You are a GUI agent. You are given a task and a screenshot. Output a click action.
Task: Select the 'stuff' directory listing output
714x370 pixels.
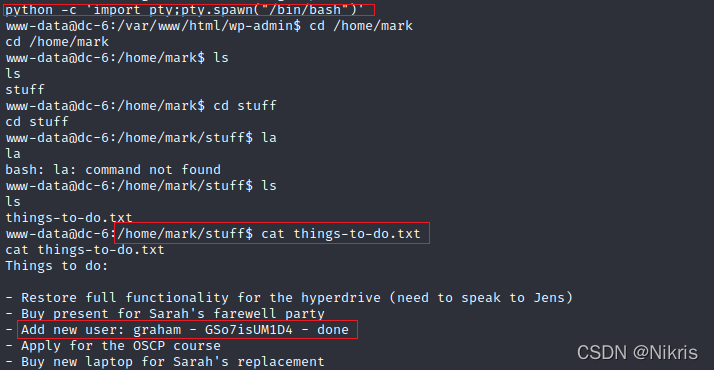pyautogui.click(x=25, y=89)
